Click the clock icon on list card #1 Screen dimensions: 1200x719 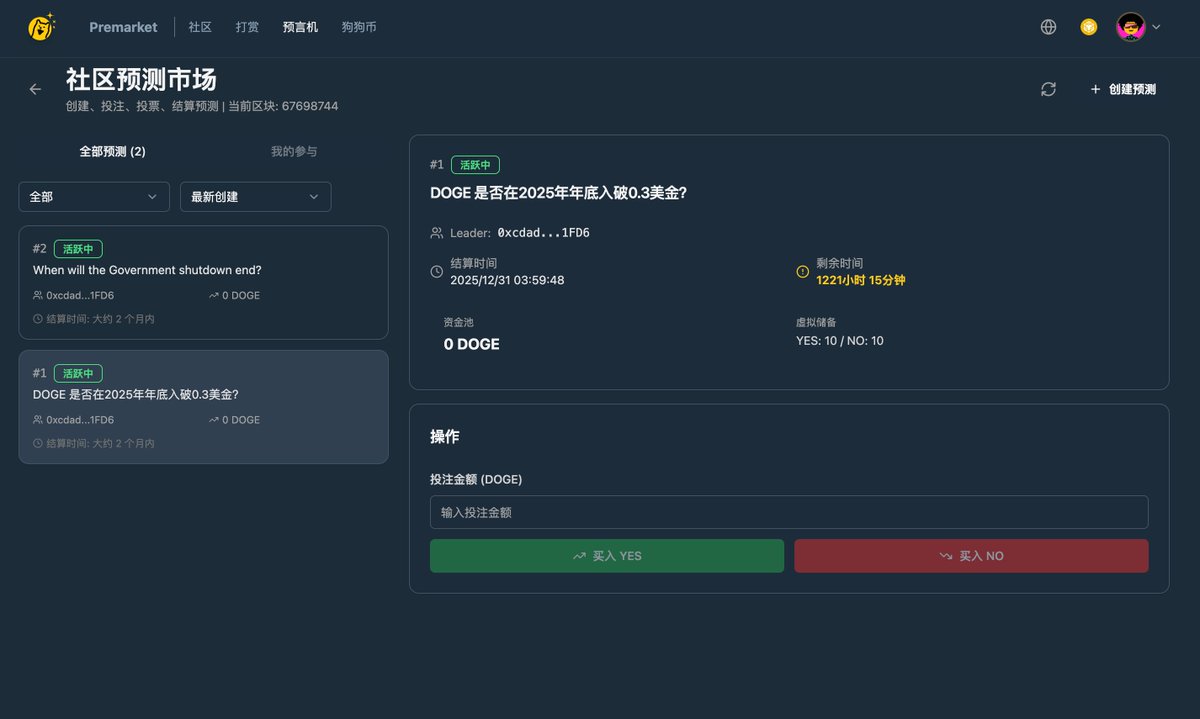tap(38, 443)
